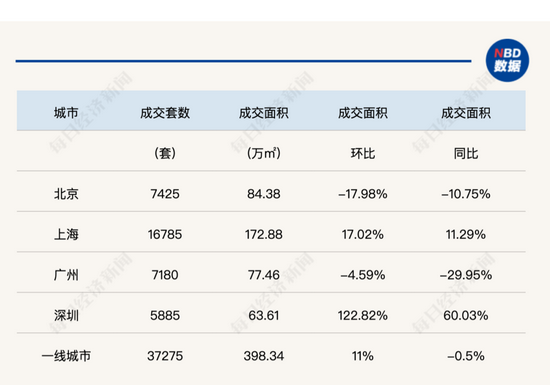550x385 pixels.
Task: Click the -29.95% cell for 广州
Action: point(466,275)
